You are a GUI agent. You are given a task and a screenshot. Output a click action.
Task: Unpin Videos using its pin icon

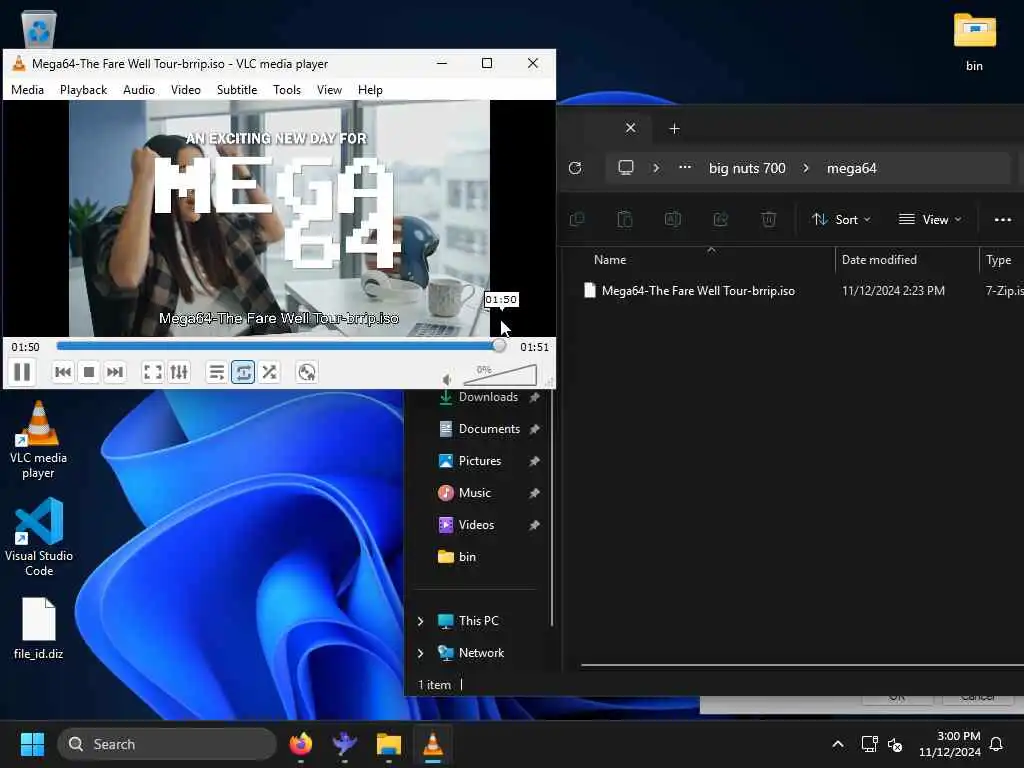pos(534,525)
